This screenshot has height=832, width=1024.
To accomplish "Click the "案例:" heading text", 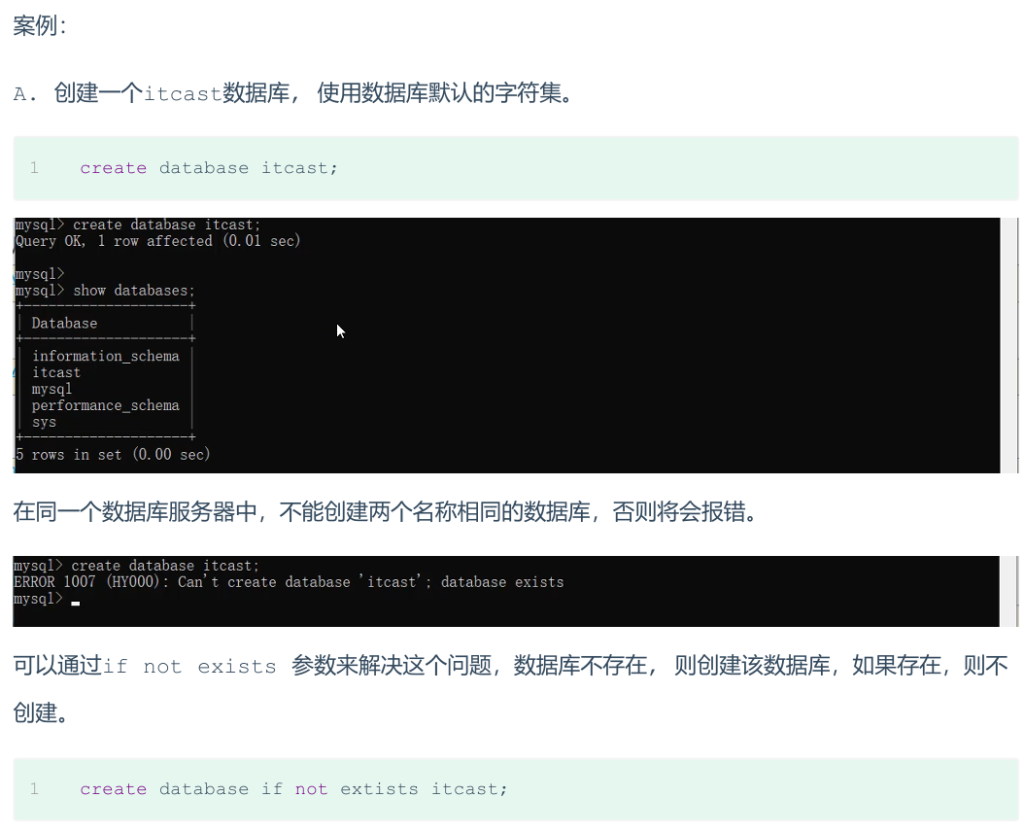I will (40, 27).
